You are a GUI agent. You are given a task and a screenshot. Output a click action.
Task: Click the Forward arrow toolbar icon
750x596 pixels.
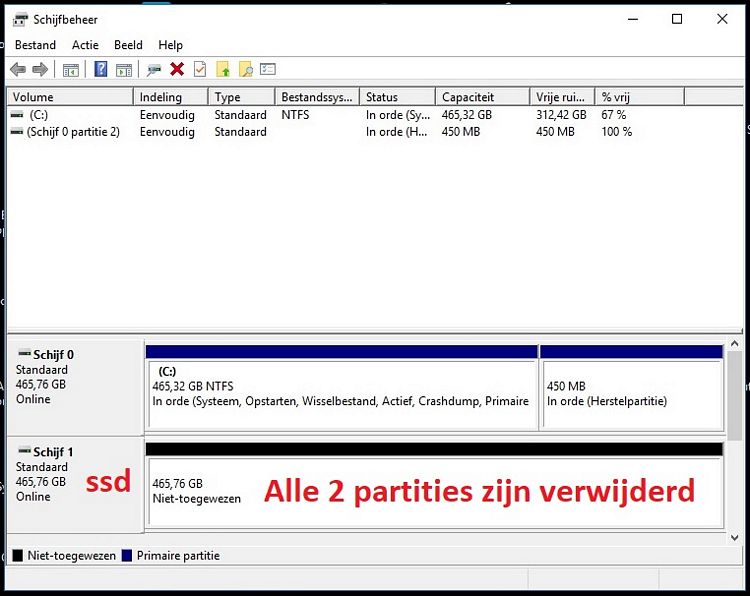coord(40,70)
